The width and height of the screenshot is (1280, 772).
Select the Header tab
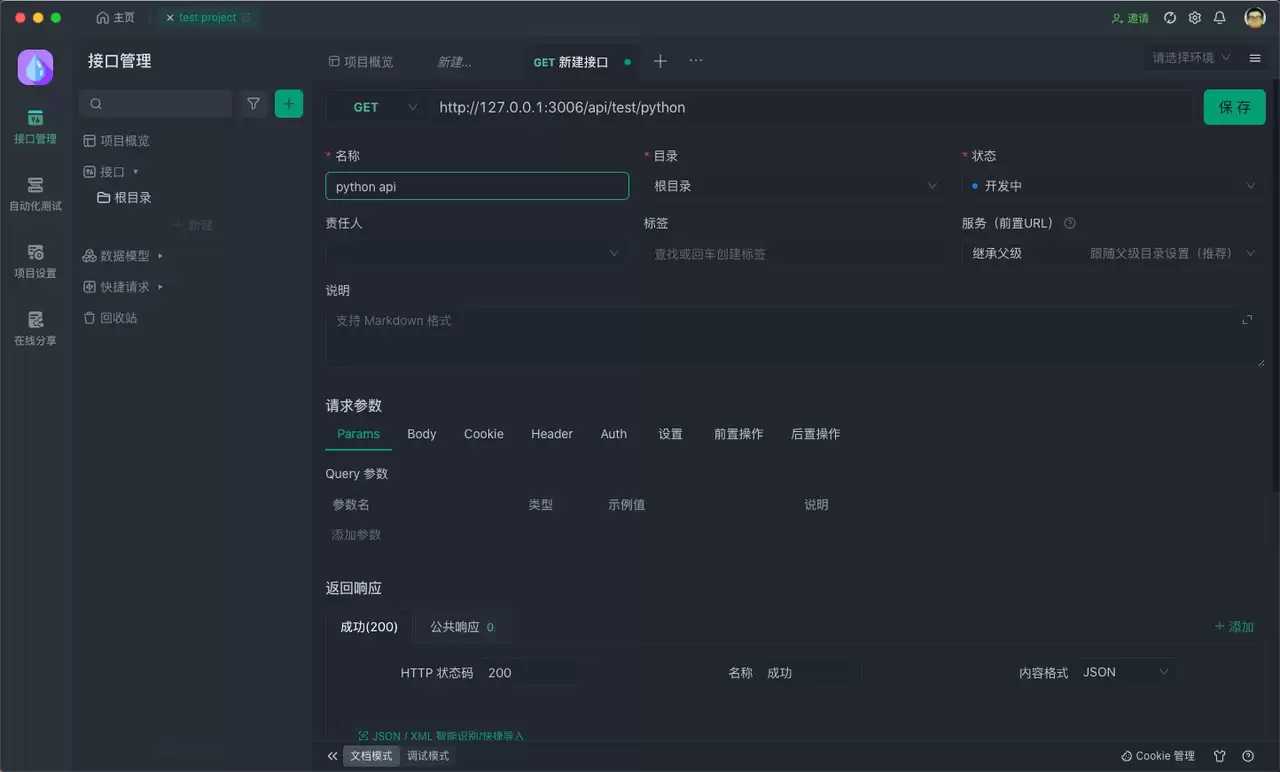point(552,434)
